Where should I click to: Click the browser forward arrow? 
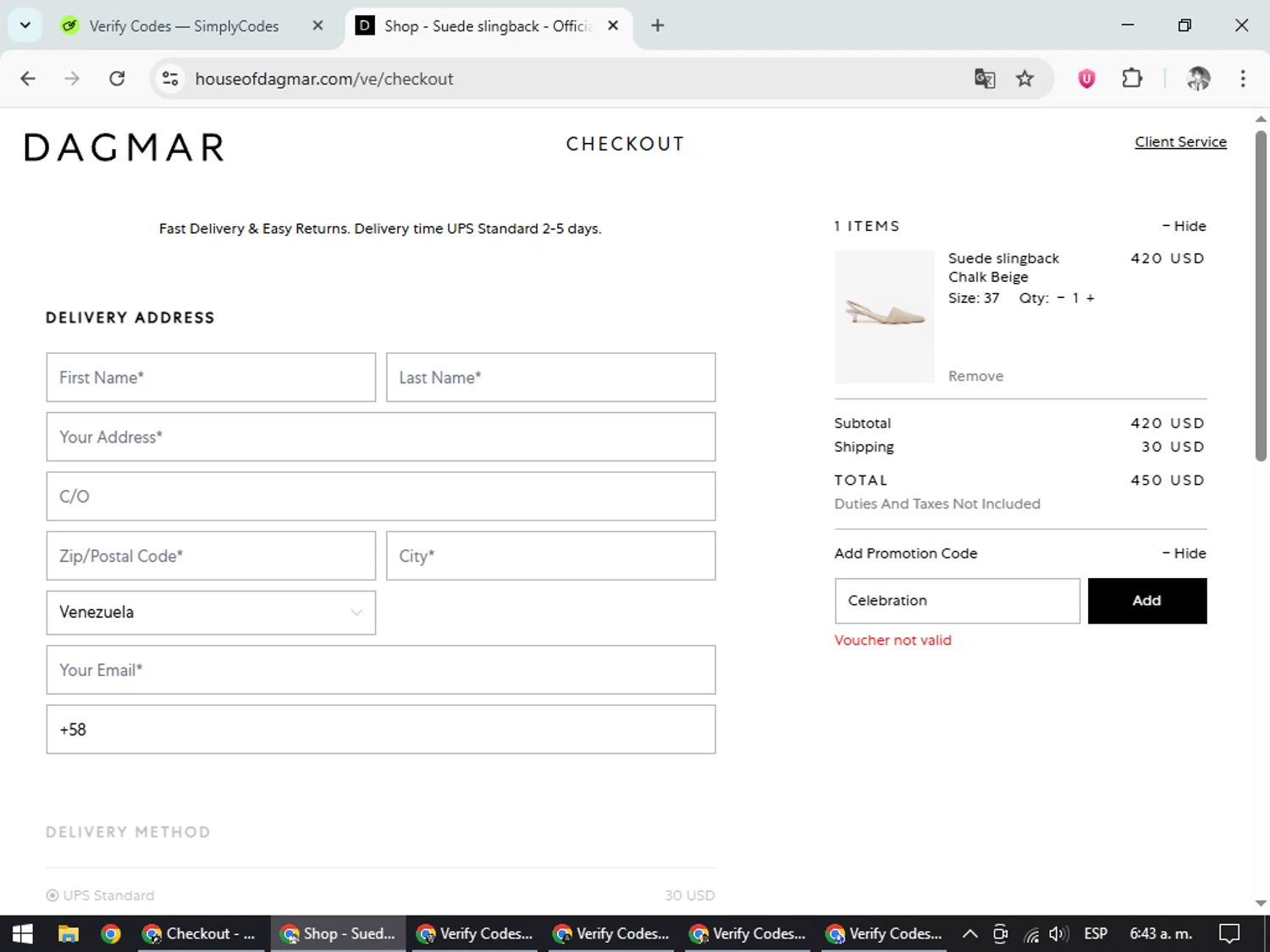(72, 79)
